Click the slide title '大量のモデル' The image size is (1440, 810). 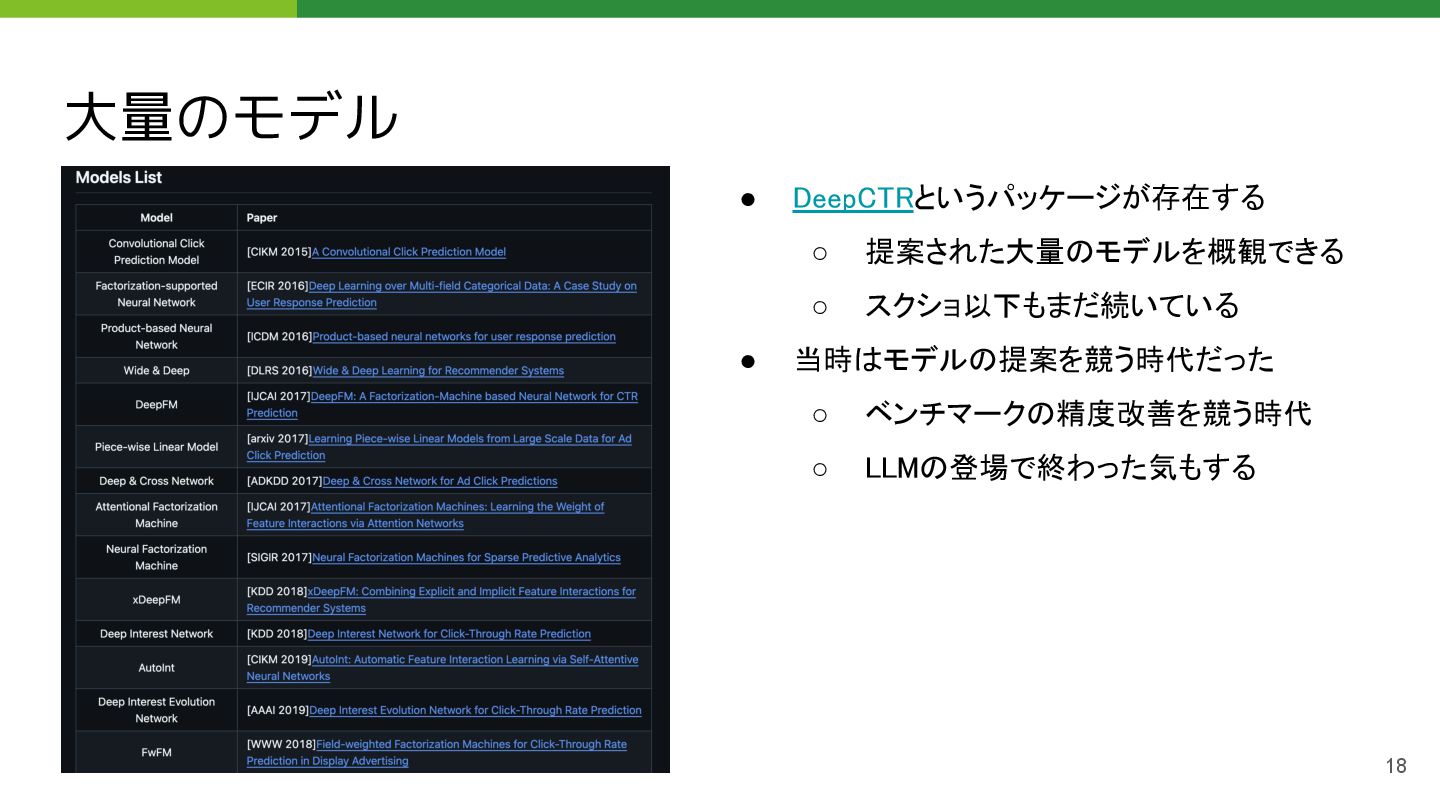click(232, 117)
